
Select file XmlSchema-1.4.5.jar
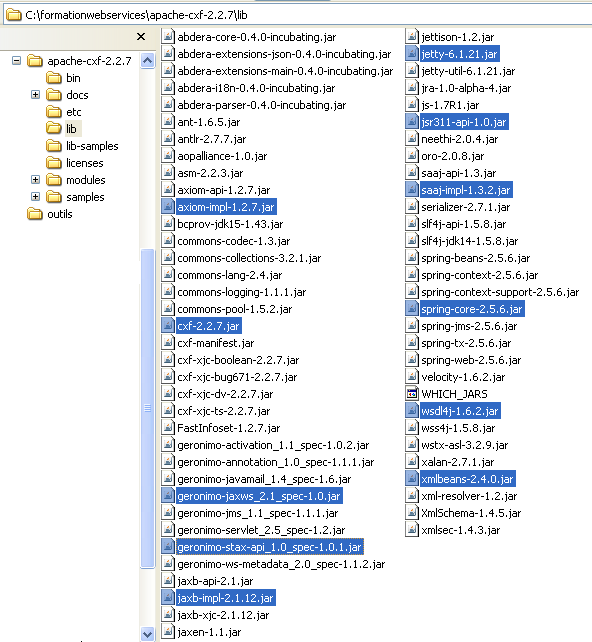coord(471,513)
